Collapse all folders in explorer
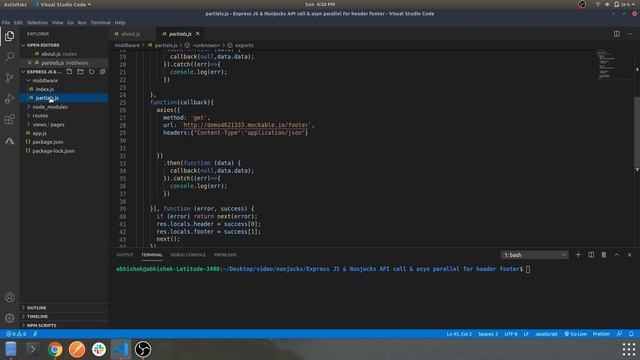This screenshot has width=640, height=360. (x=102, y=71)
